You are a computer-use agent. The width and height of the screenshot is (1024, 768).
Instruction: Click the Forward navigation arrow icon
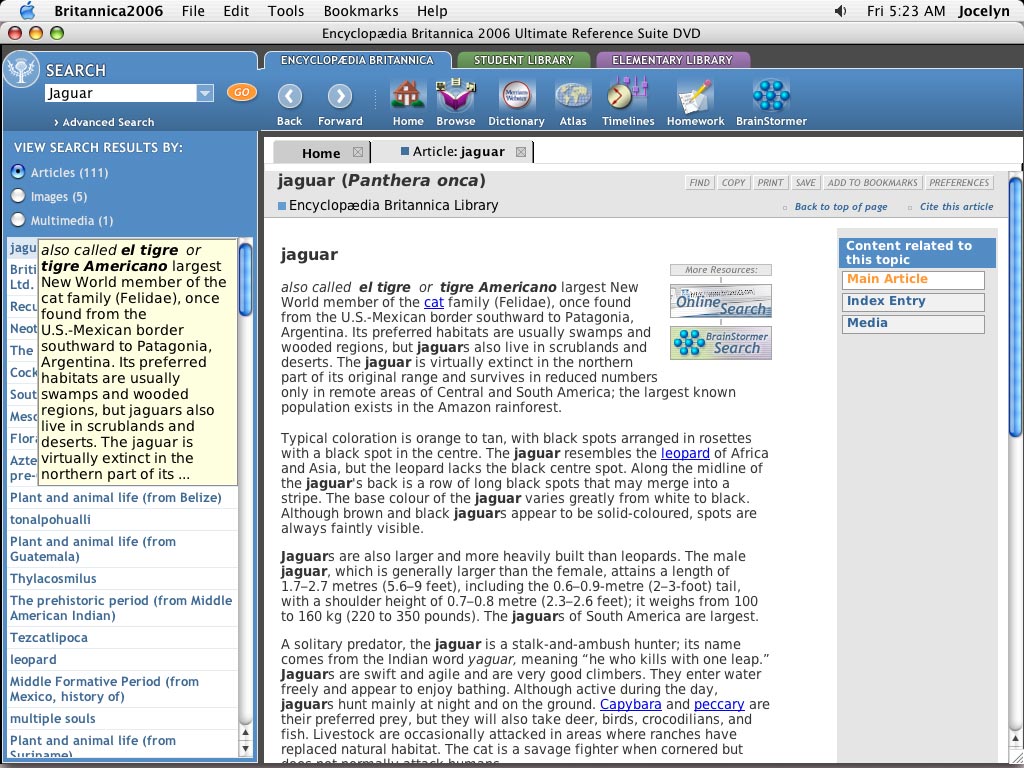pyautogui.click(x=340, y=96)
